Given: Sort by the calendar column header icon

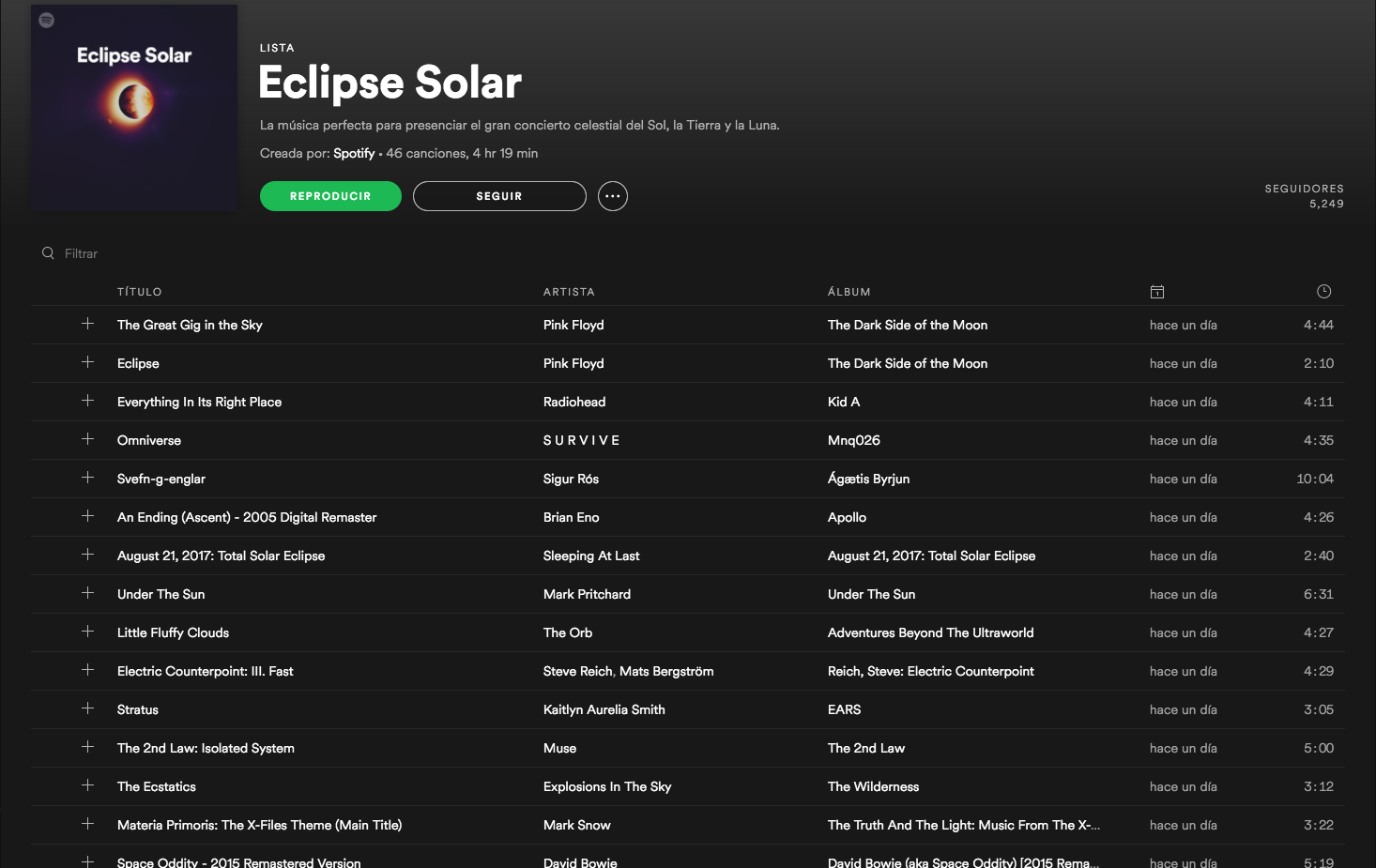Looking at the screenshot, I should [1157, 292].
